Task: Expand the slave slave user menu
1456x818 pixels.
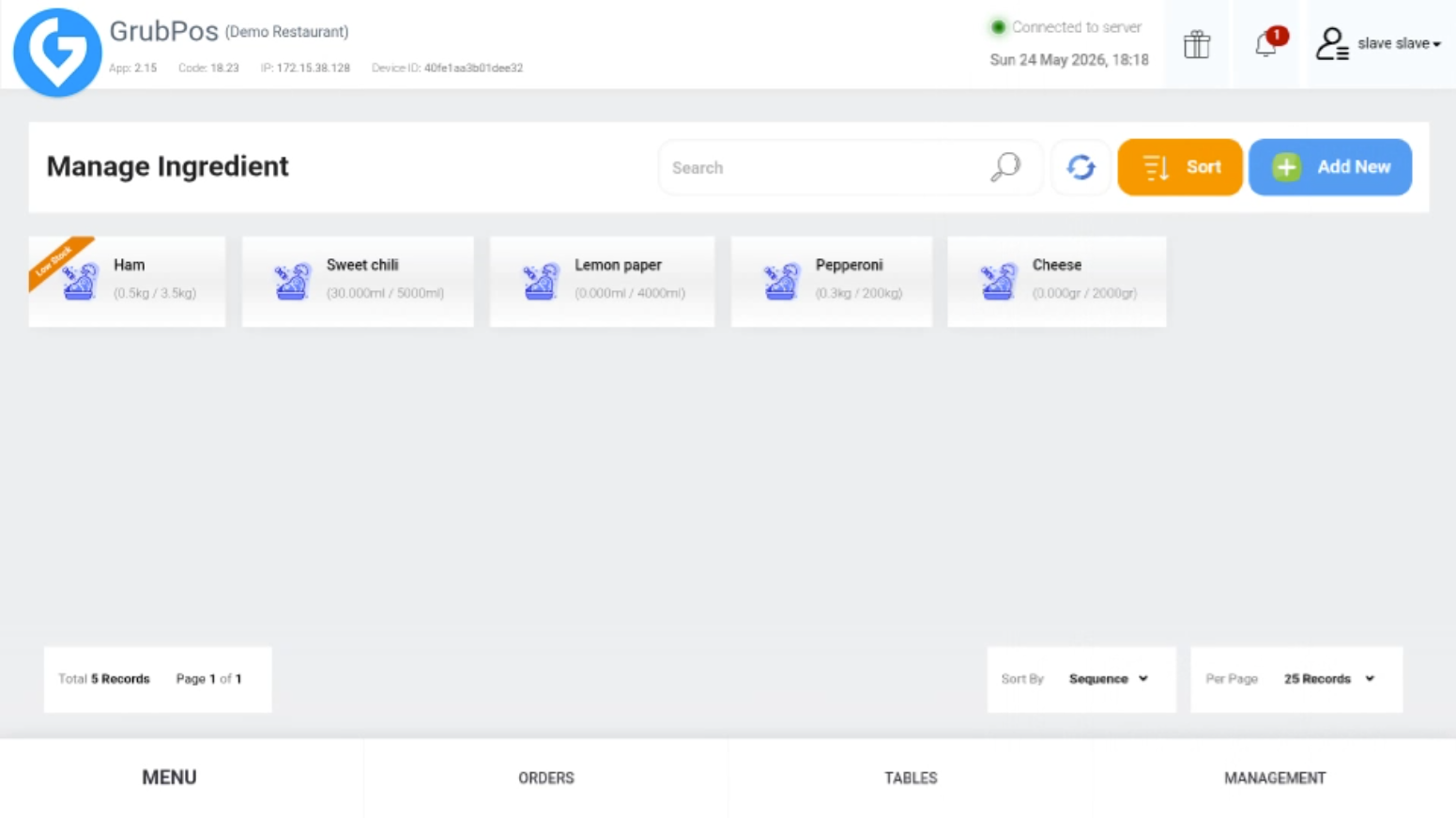Action: pyautogui.click(x=1399, y=44)
